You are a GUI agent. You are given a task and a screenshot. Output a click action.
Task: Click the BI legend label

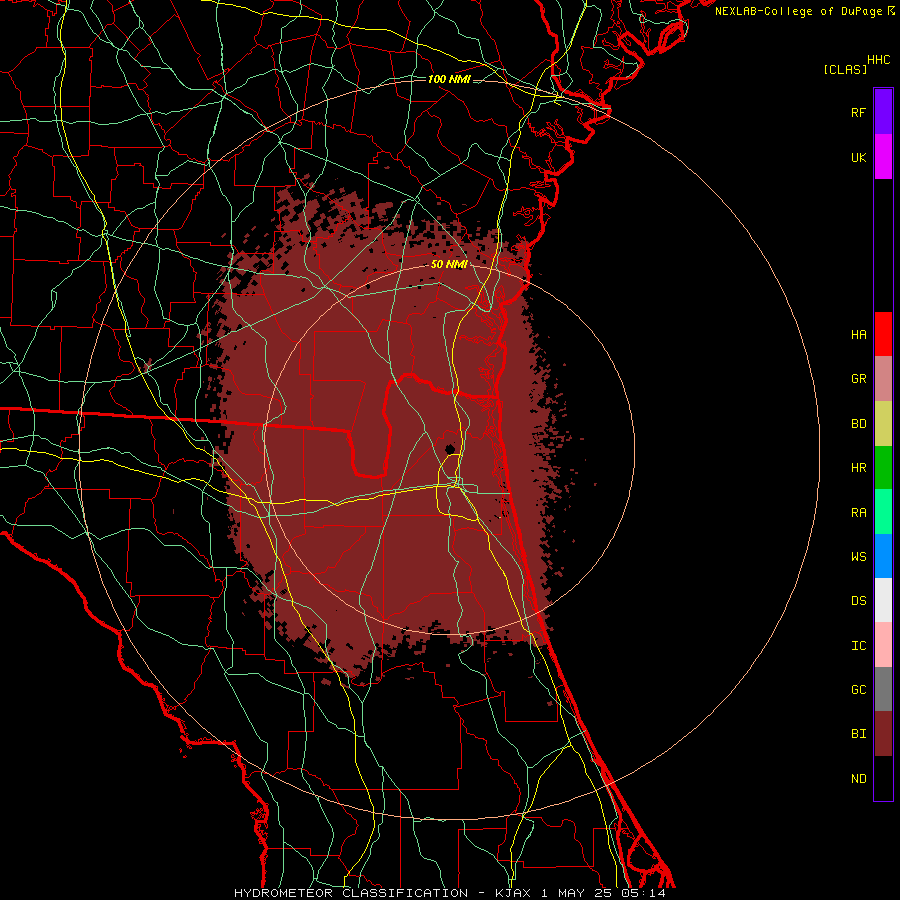click(859, 734)
